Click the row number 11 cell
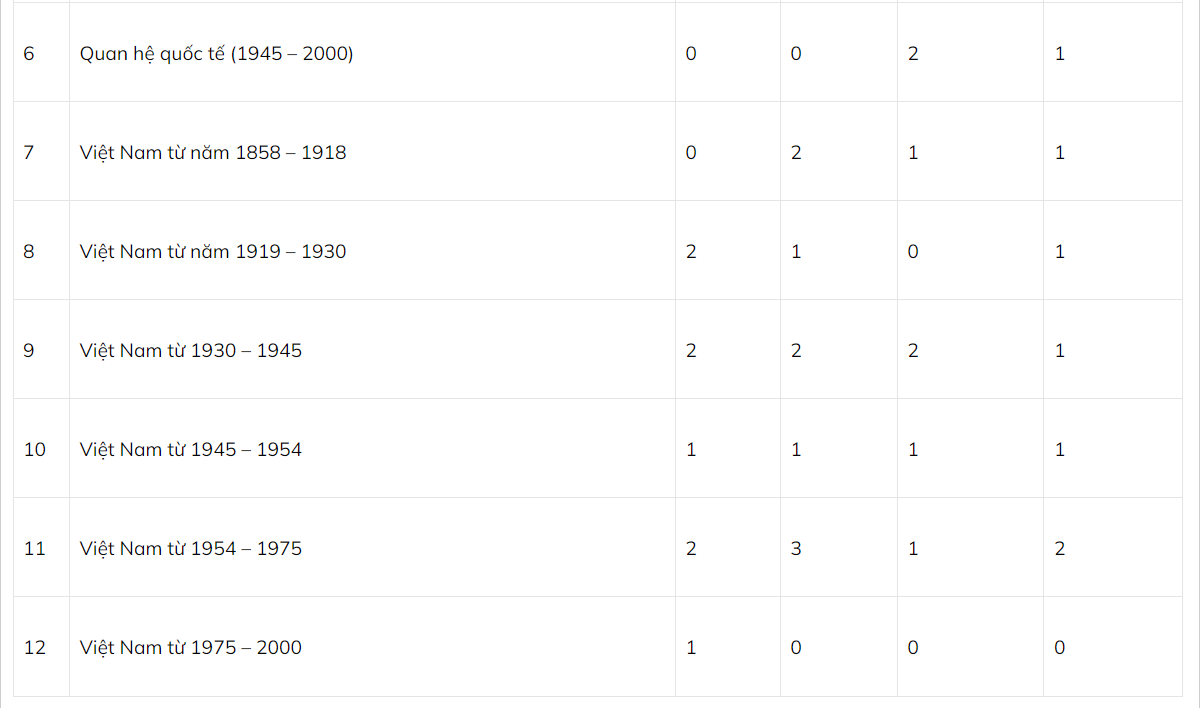1204x708 pixels. point(35,549)
